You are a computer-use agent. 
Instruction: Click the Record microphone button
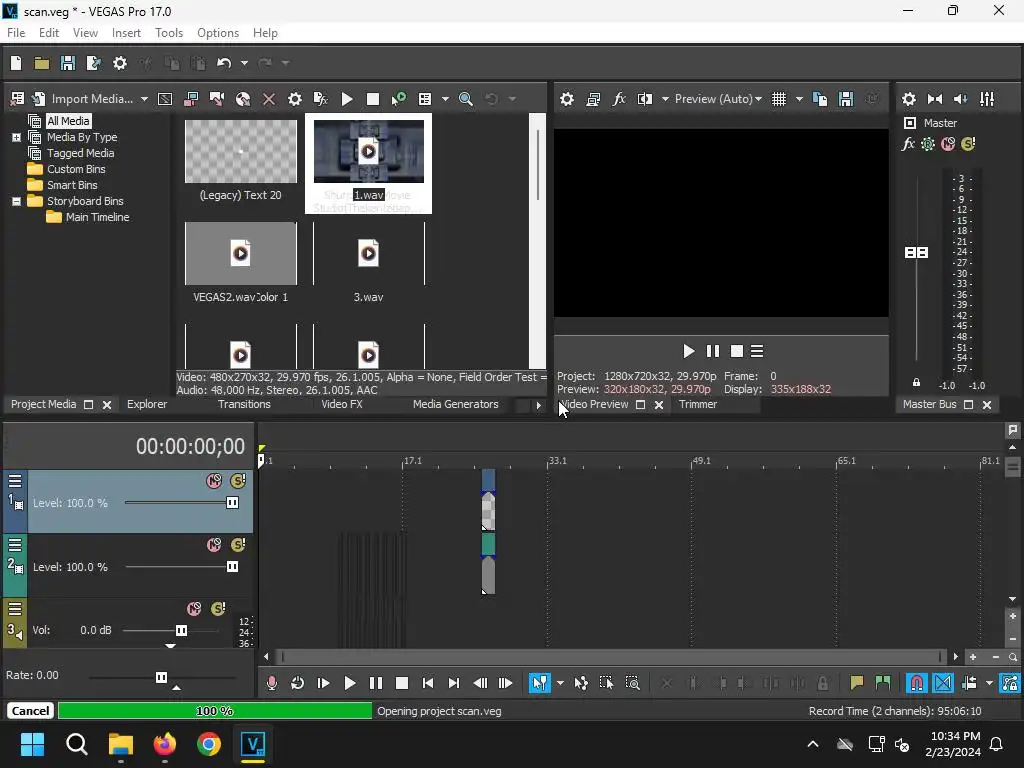coord(272,683)
